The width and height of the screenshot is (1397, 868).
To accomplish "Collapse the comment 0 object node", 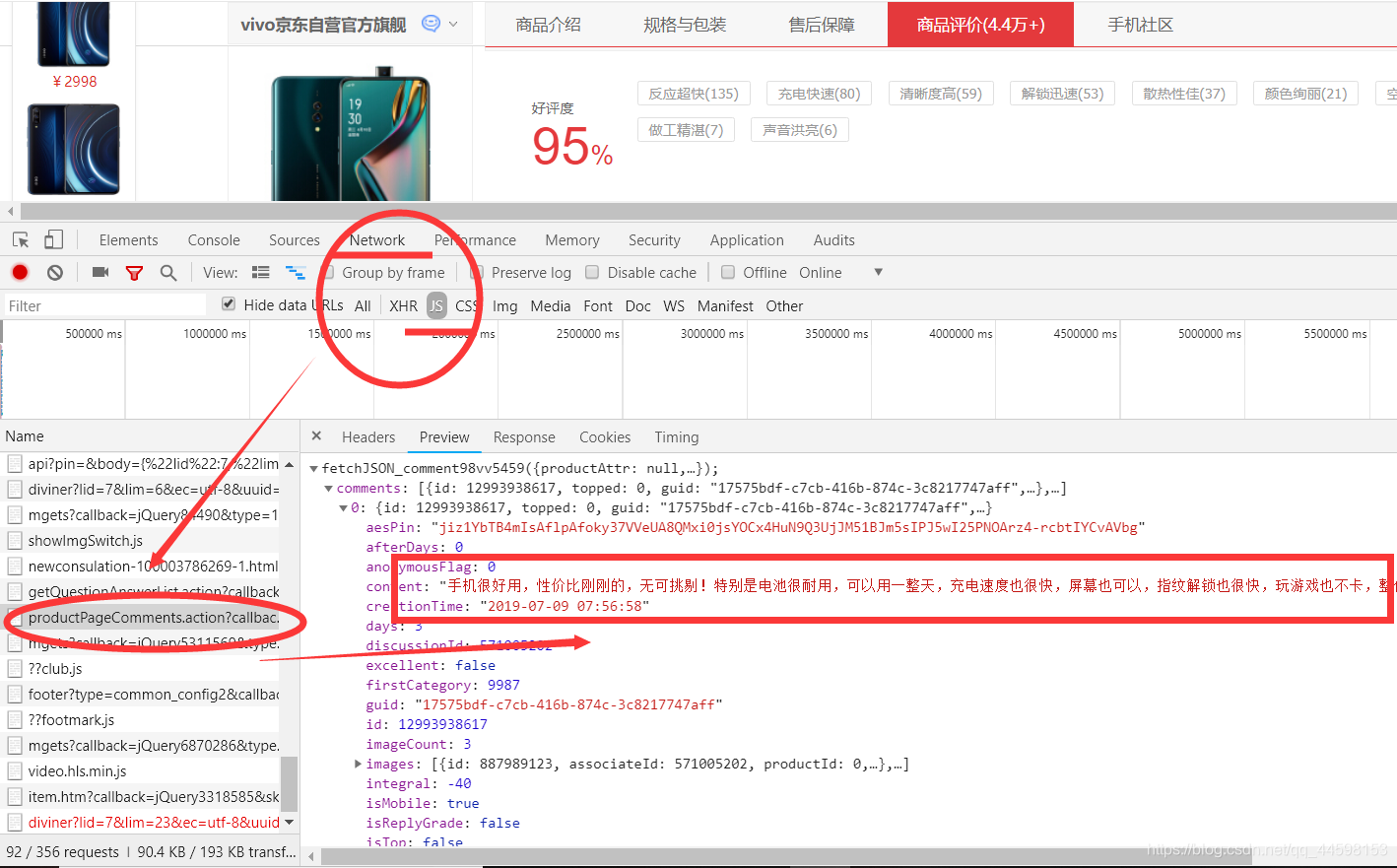I will tap(343, 508).
